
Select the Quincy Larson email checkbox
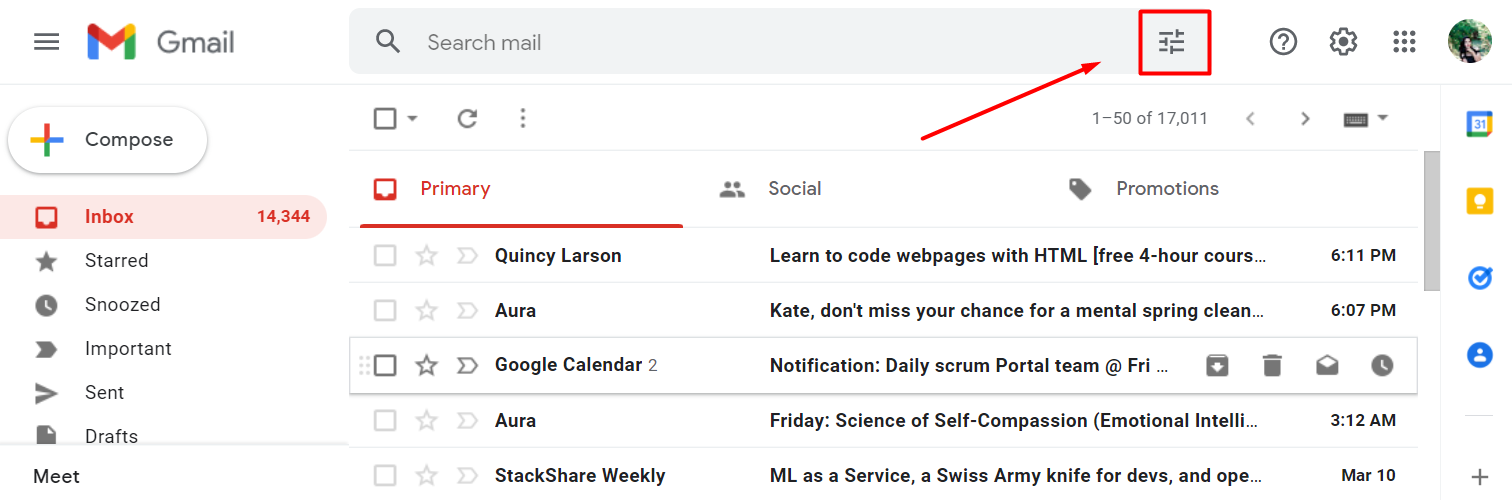coord(385,256)
